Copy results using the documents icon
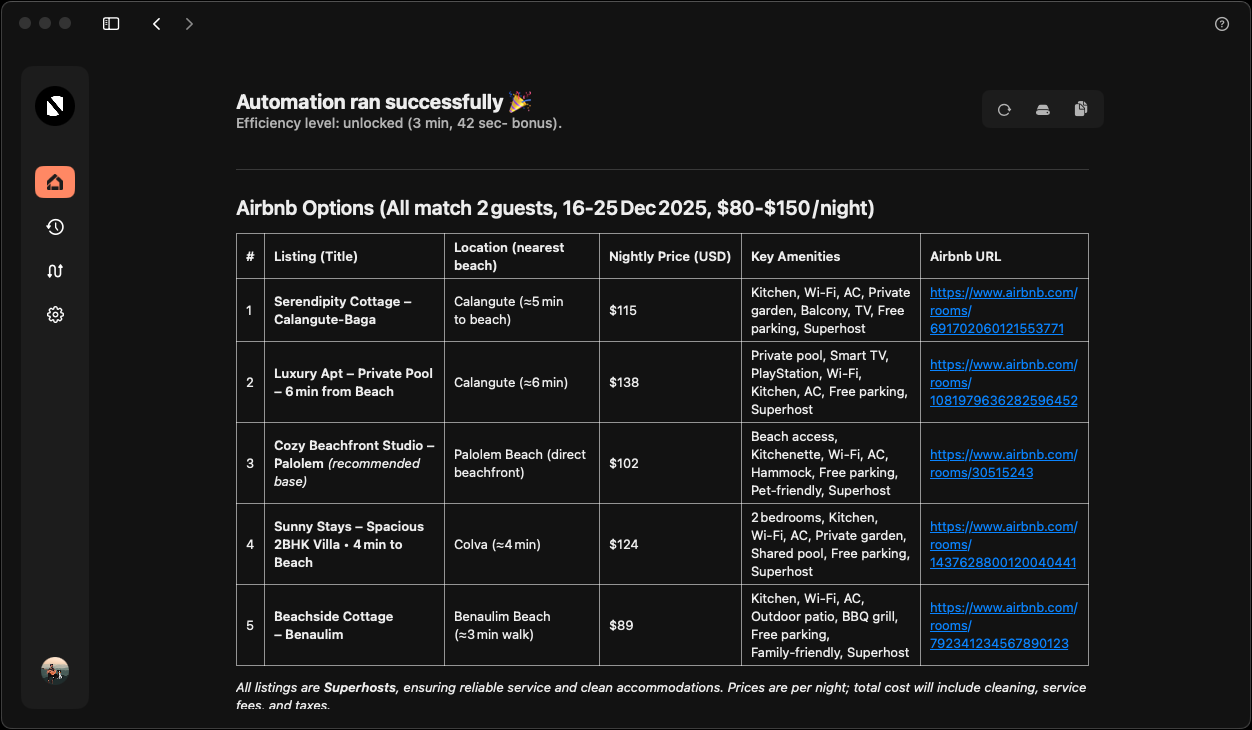 [x=1081, y=110]
